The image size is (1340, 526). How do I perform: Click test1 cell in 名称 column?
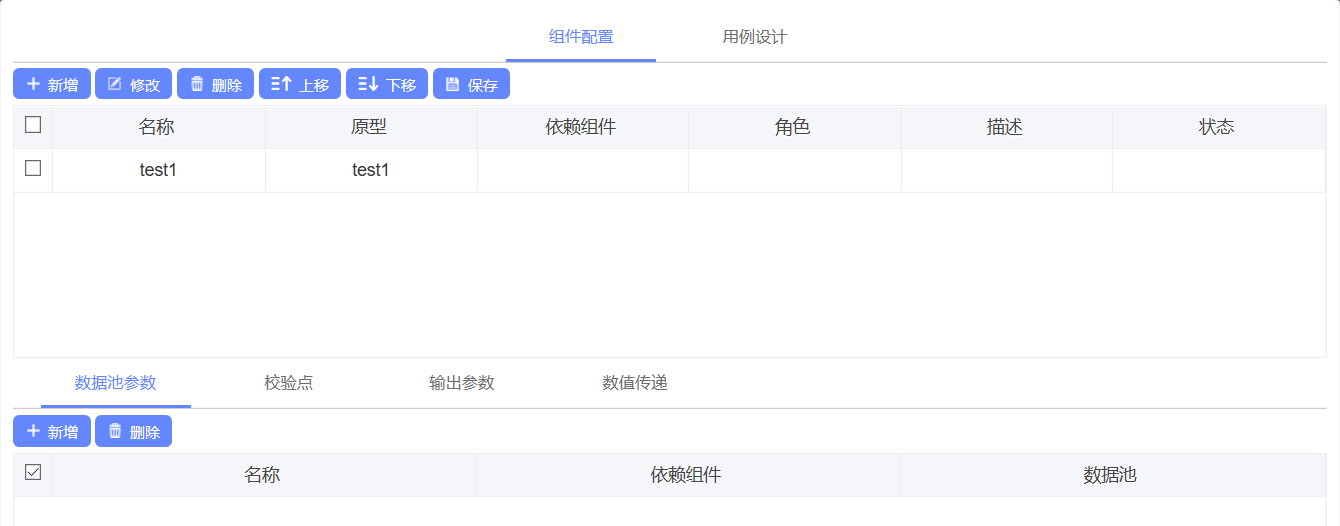click(x=158, y=170)
